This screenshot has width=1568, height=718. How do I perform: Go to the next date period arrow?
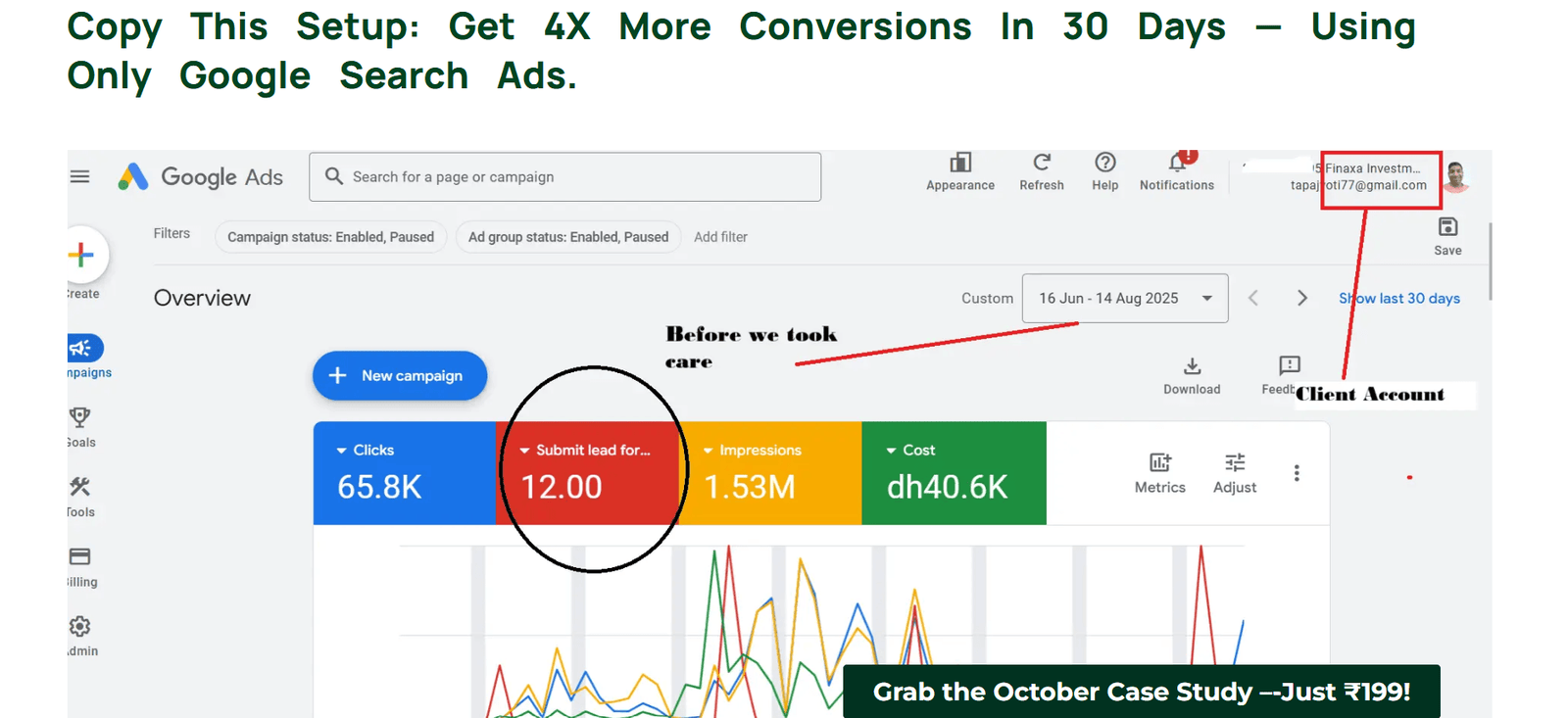(1301, 298)
